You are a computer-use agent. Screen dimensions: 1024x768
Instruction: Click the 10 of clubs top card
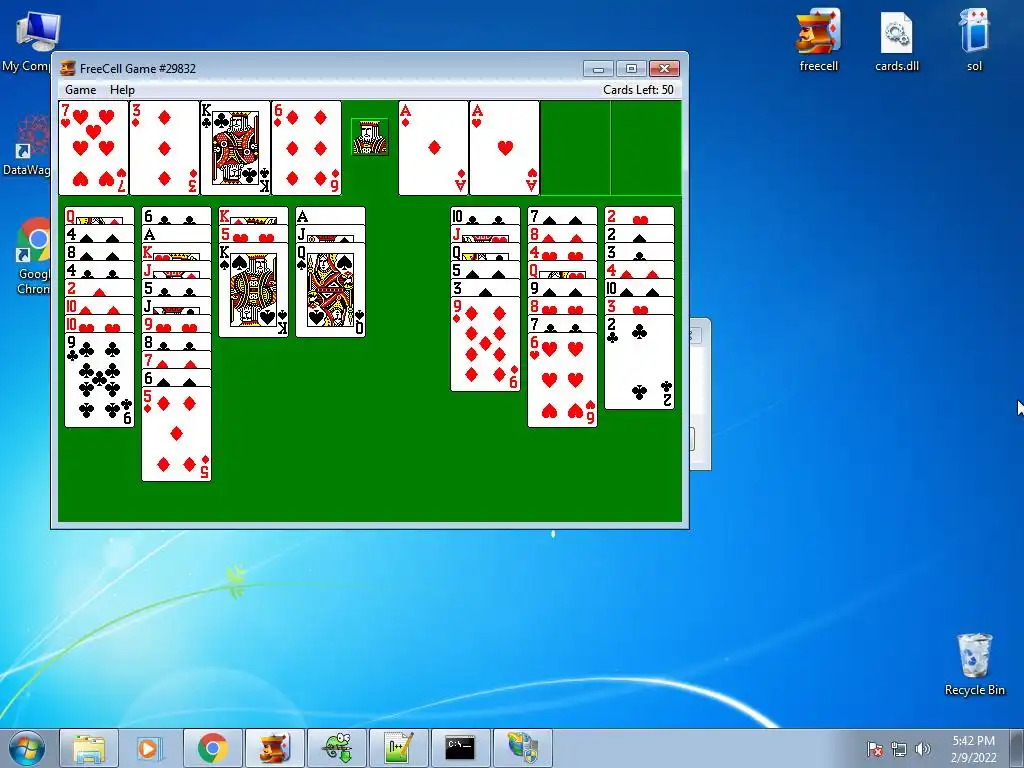click(x=485, y=216)
